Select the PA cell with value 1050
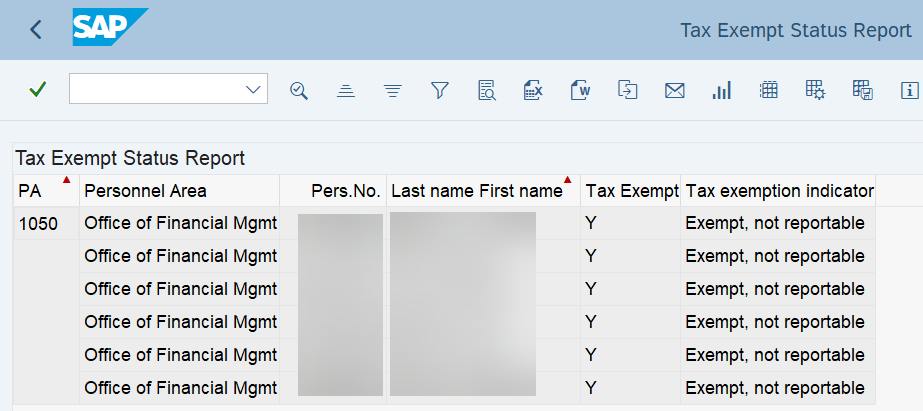The image size is (923, 411). coord(38,224)
